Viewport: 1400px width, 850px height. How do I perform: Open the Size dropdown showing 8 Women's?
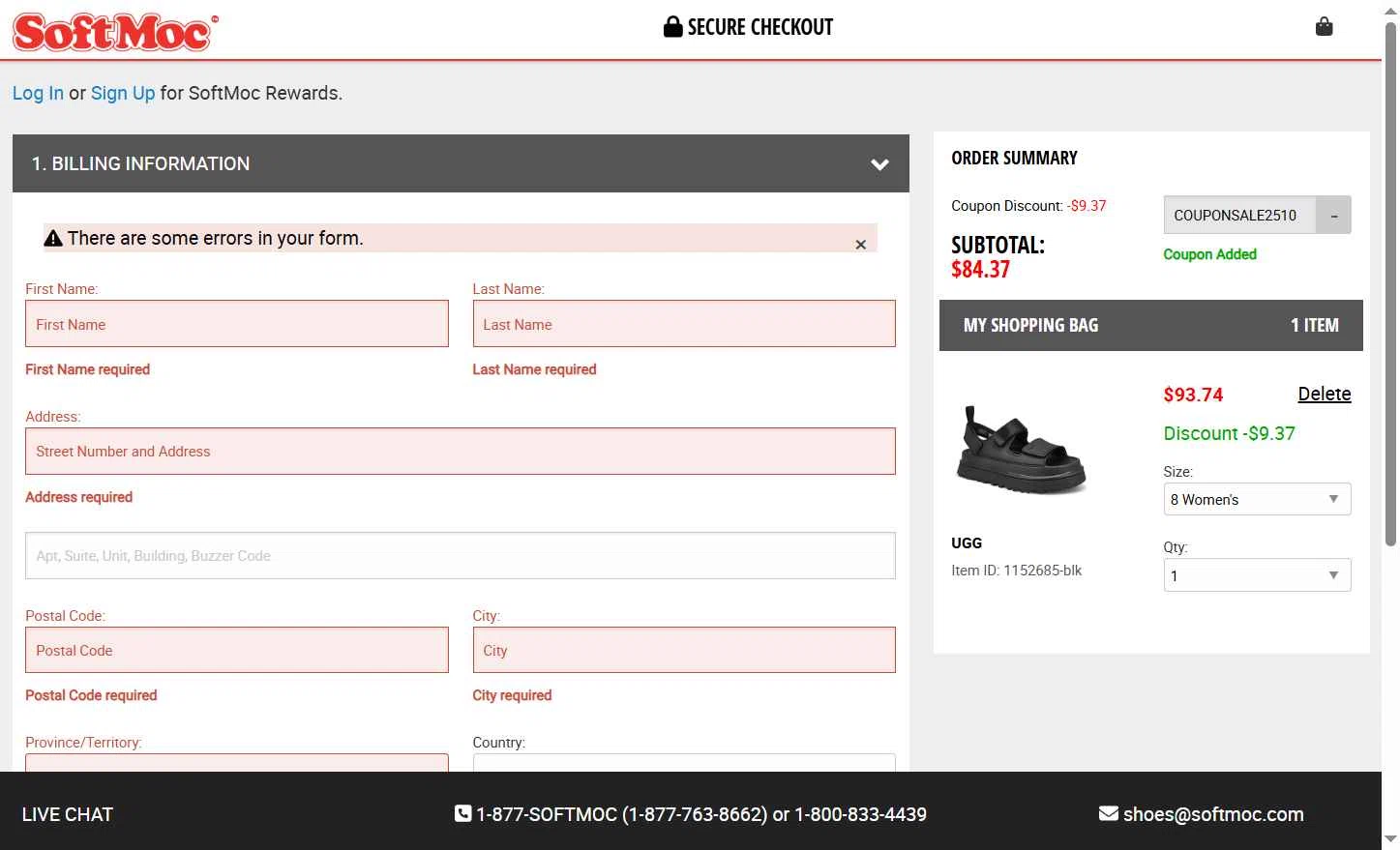tap(1257, 499)
